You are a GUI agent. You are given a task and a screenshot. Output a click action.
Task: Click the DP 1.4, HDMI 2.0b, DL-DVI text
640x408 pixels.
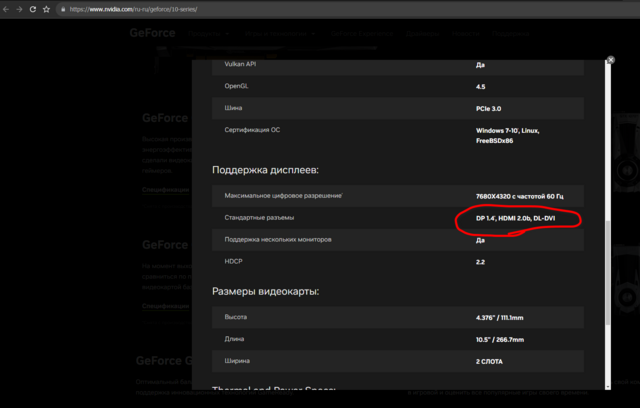(x=518, y=217)
